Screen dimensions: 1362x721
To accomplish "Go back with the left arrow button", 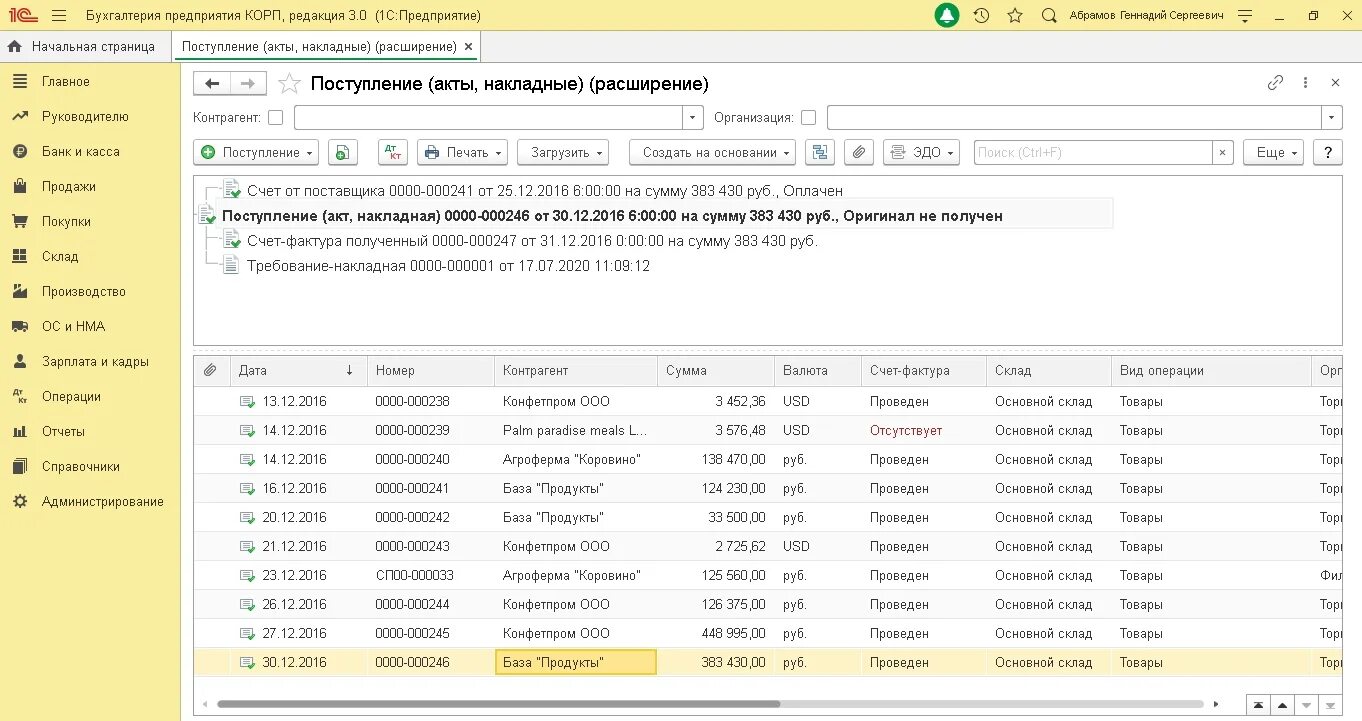I will pyautogui.click(x=212, y=84).
